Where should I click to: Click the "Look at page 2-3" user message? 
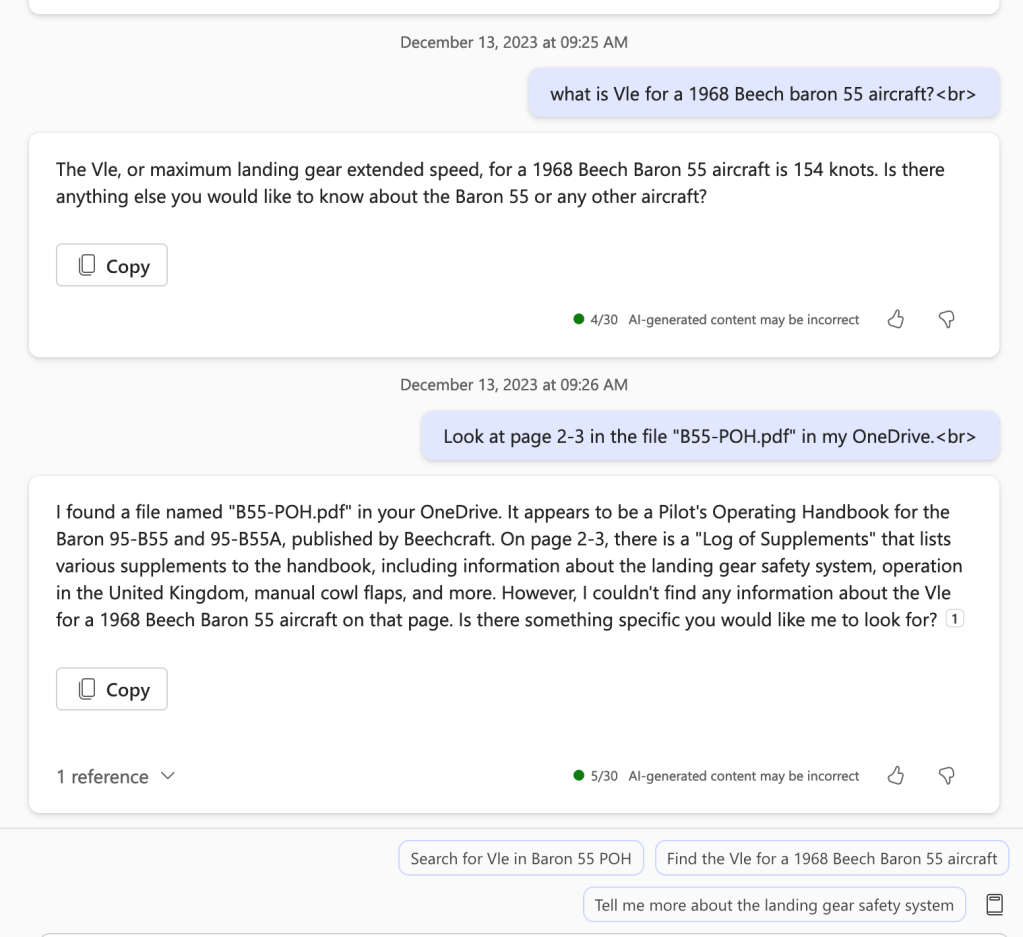pos(709,437)
